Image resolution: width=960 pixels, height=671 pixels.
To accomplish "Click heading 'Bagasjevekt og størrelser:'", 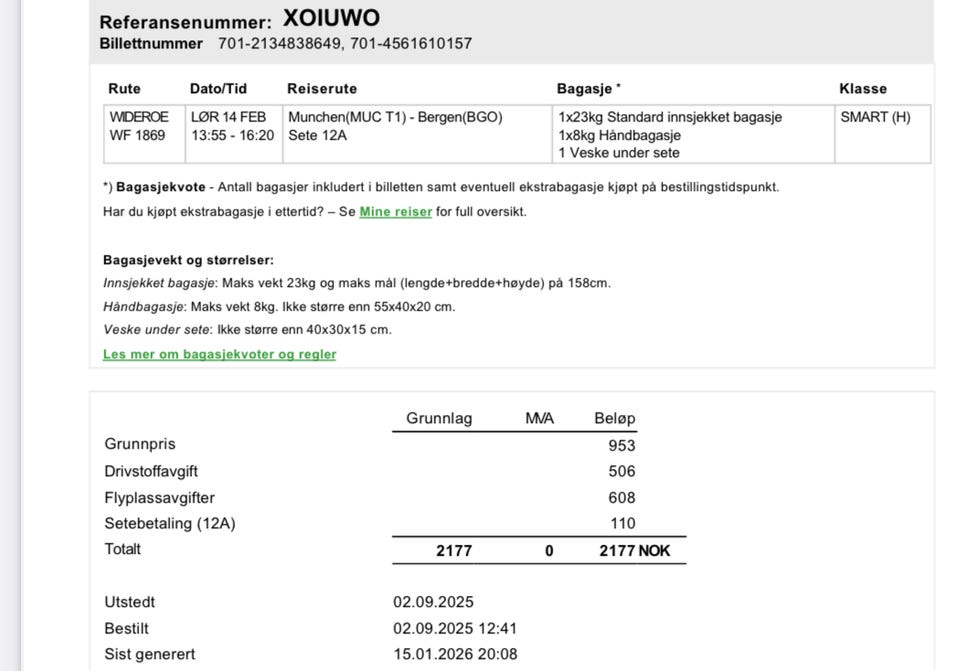I will pos(189,260).
